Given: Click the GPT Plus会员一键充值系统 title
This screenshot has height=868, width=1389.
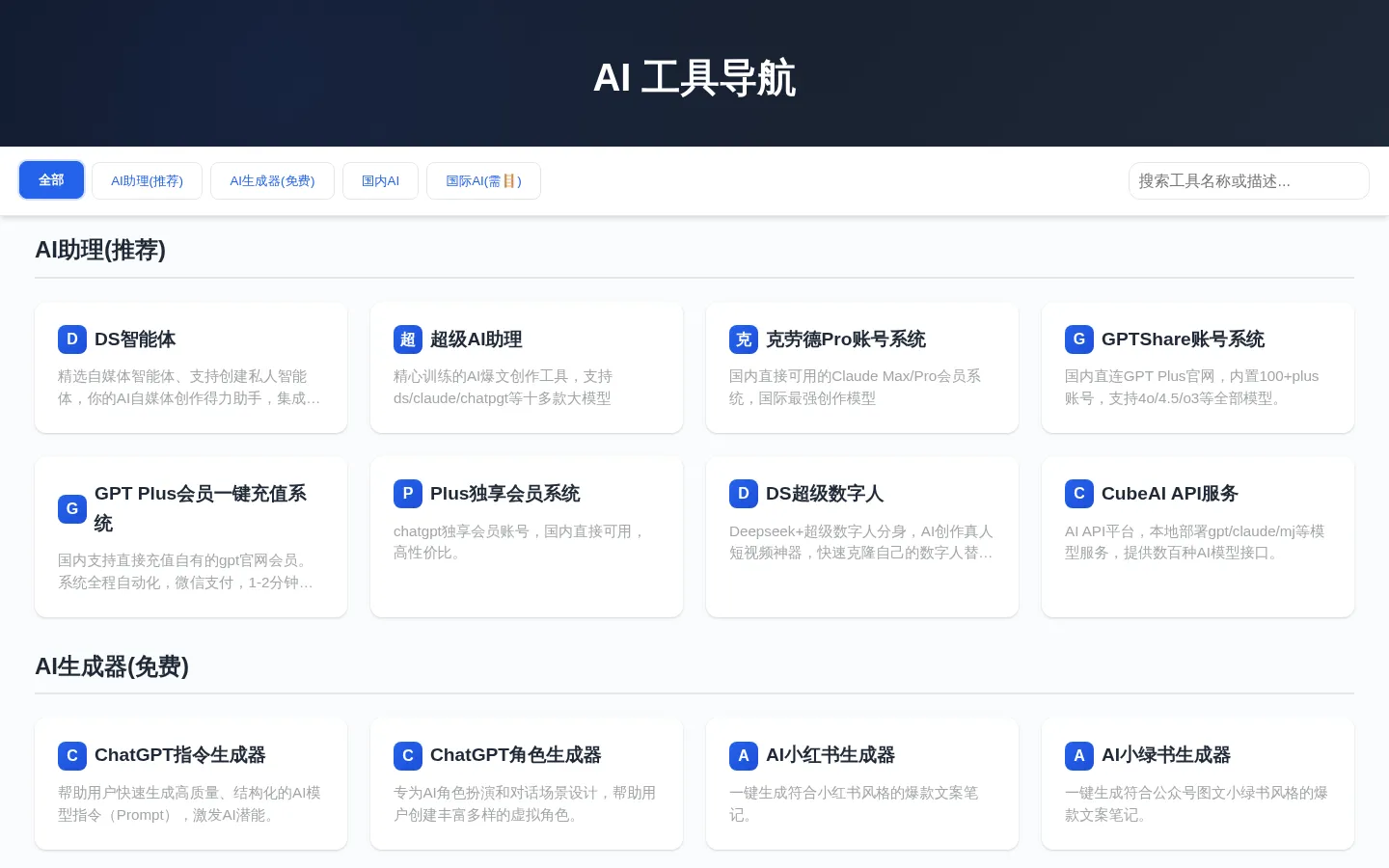Looking at the screenshot, I should [201, 508].
